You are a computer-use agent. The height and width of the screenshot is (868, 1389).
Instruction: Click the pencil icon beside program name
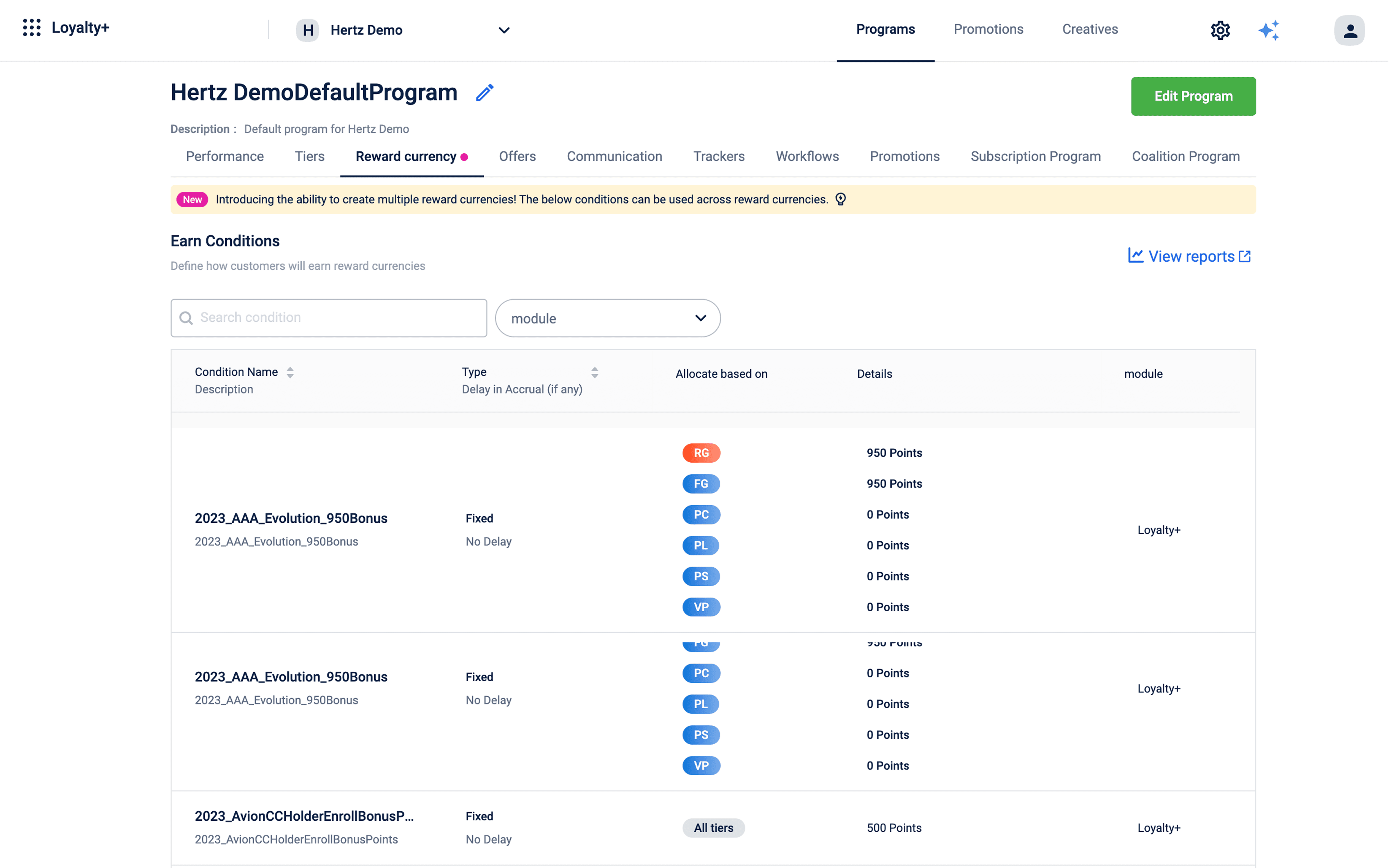485,93
